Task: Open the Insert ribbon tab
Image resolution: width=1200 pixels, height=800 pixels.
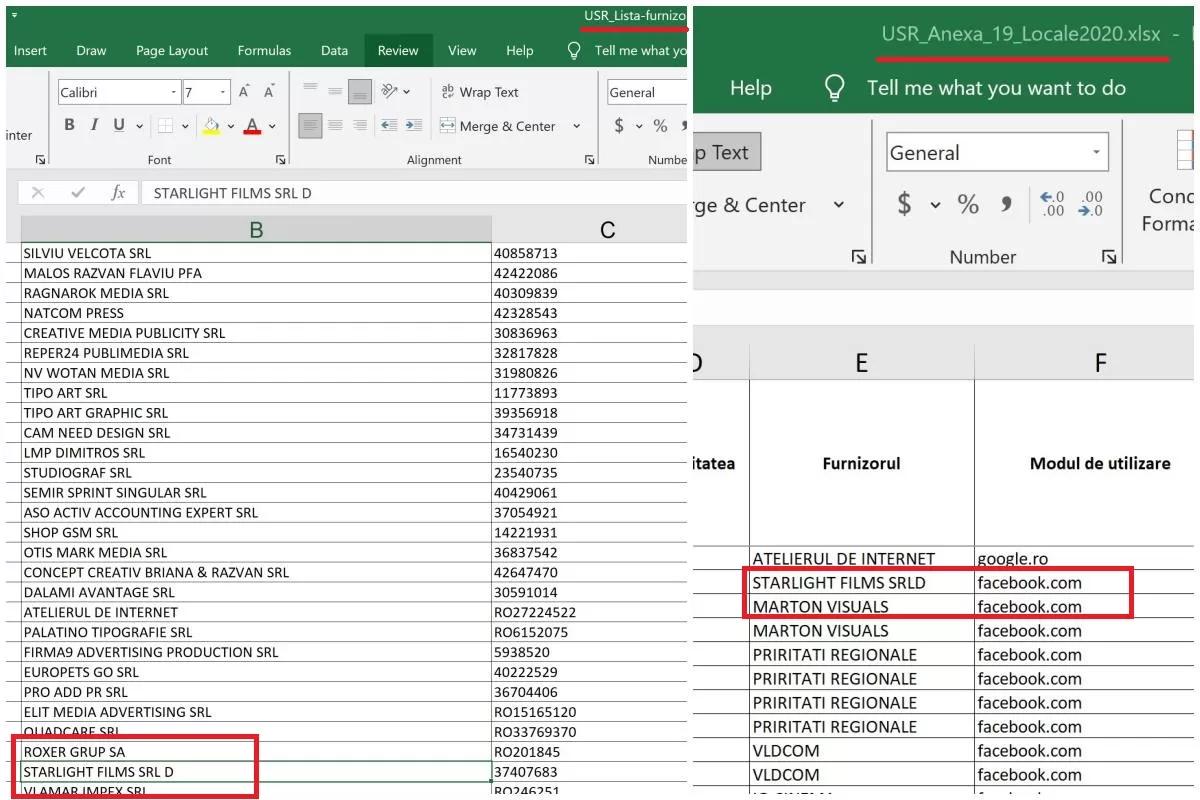Action: coord(30,51)
